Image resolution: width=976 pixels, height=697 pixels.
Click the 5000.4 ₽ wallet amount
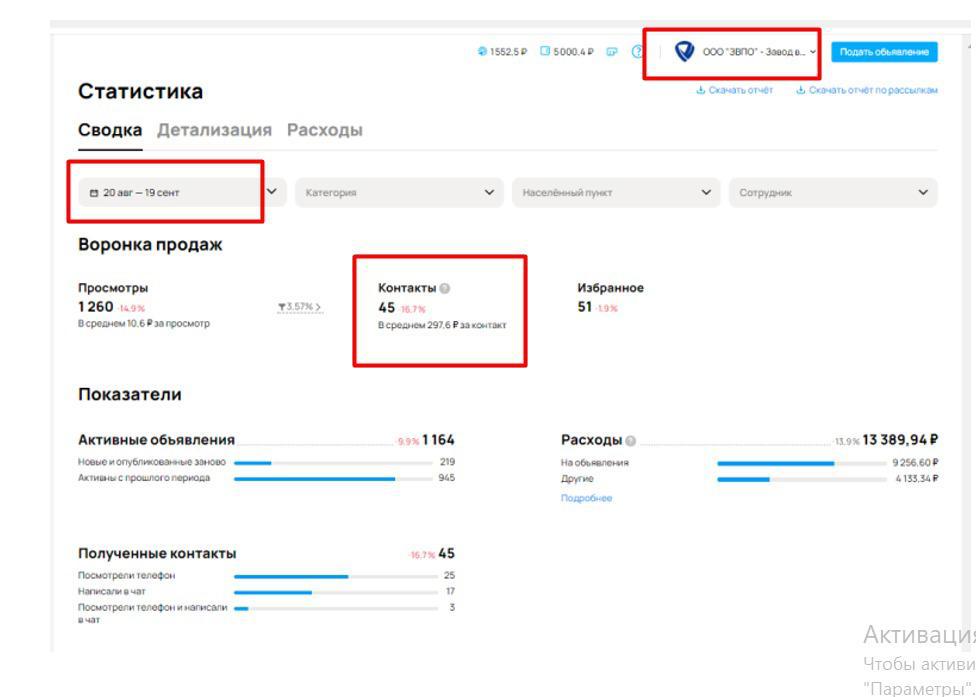(573, 52)
